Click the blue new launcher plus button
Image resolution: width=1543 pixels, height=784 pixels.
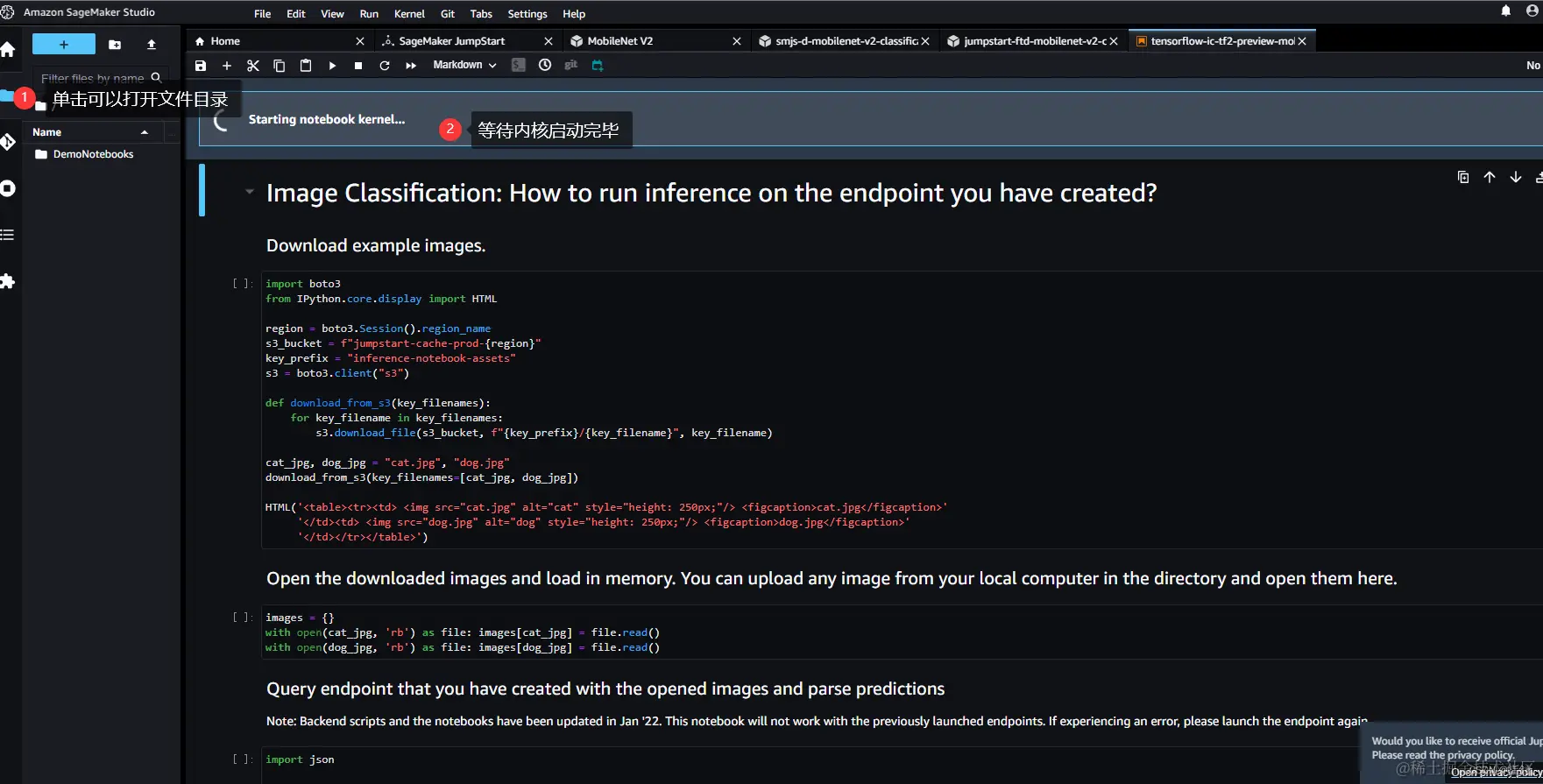point(64,45)
